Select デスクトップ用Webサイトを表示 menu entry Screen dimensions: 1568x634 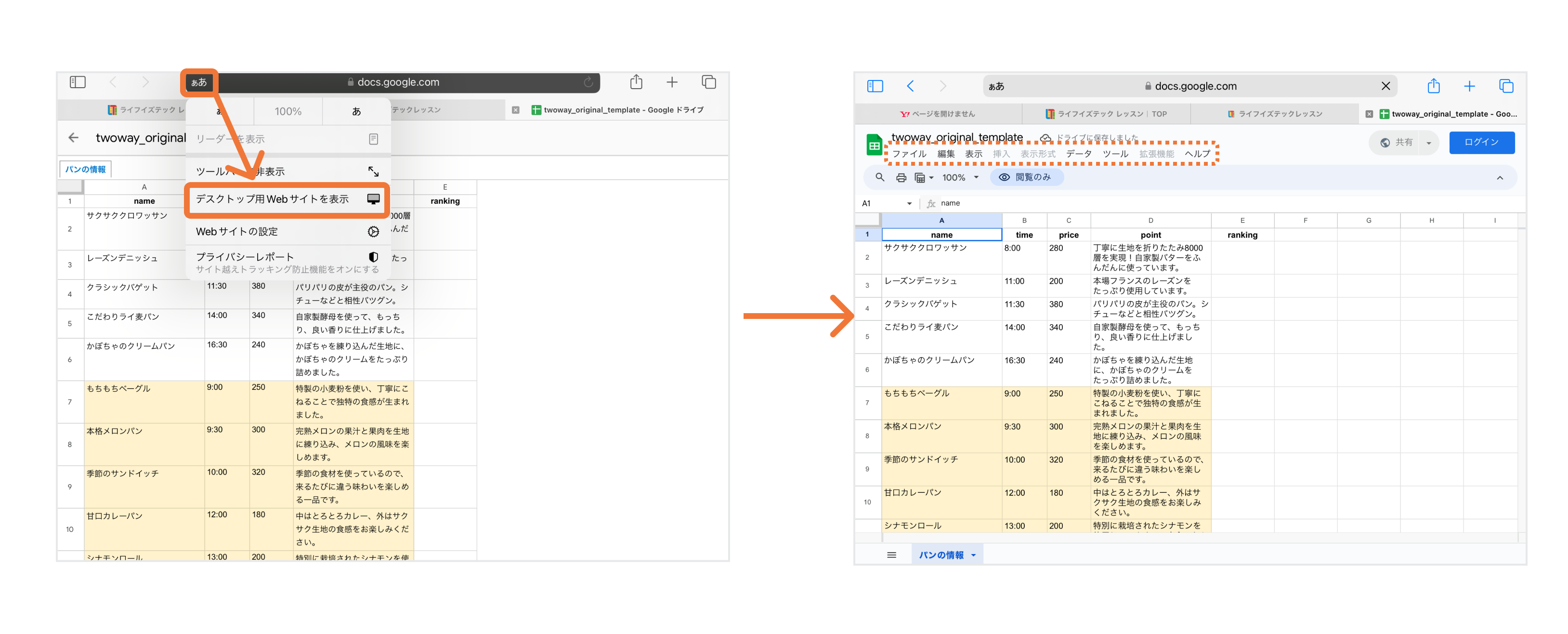(x=286, y=199)
